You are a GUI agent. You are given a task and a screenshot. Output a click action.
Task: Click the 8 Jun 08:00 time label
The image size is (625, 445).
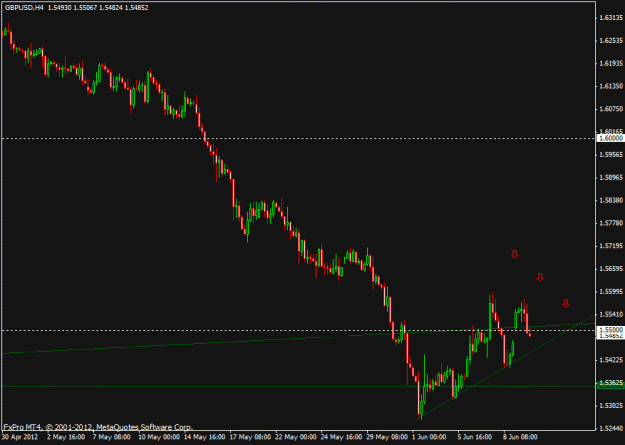click(520, 437)
